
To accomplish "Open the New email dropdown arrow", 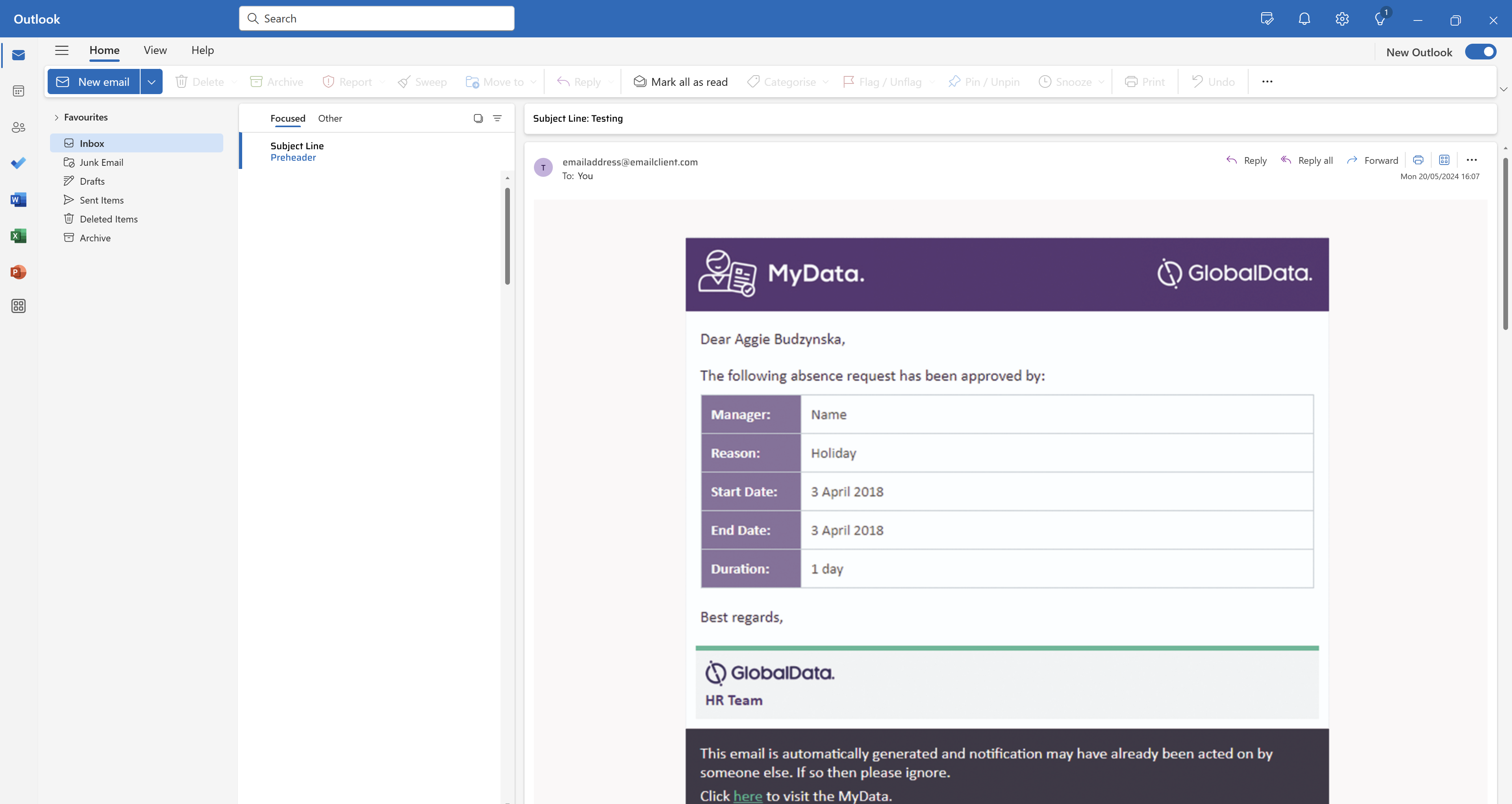I will click(x=152, y=82).
